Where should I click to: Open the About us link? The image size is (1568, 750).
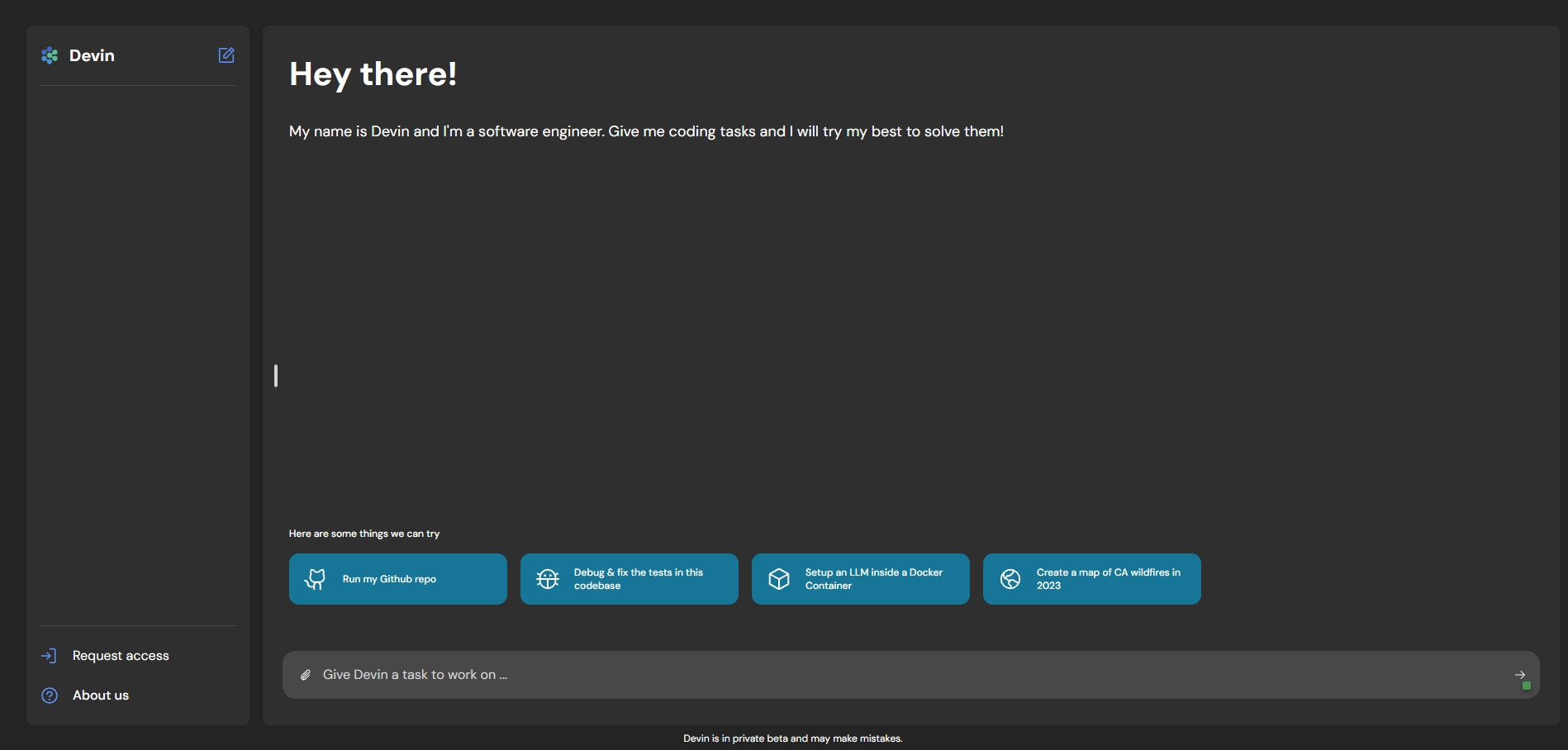coord(101,695)
